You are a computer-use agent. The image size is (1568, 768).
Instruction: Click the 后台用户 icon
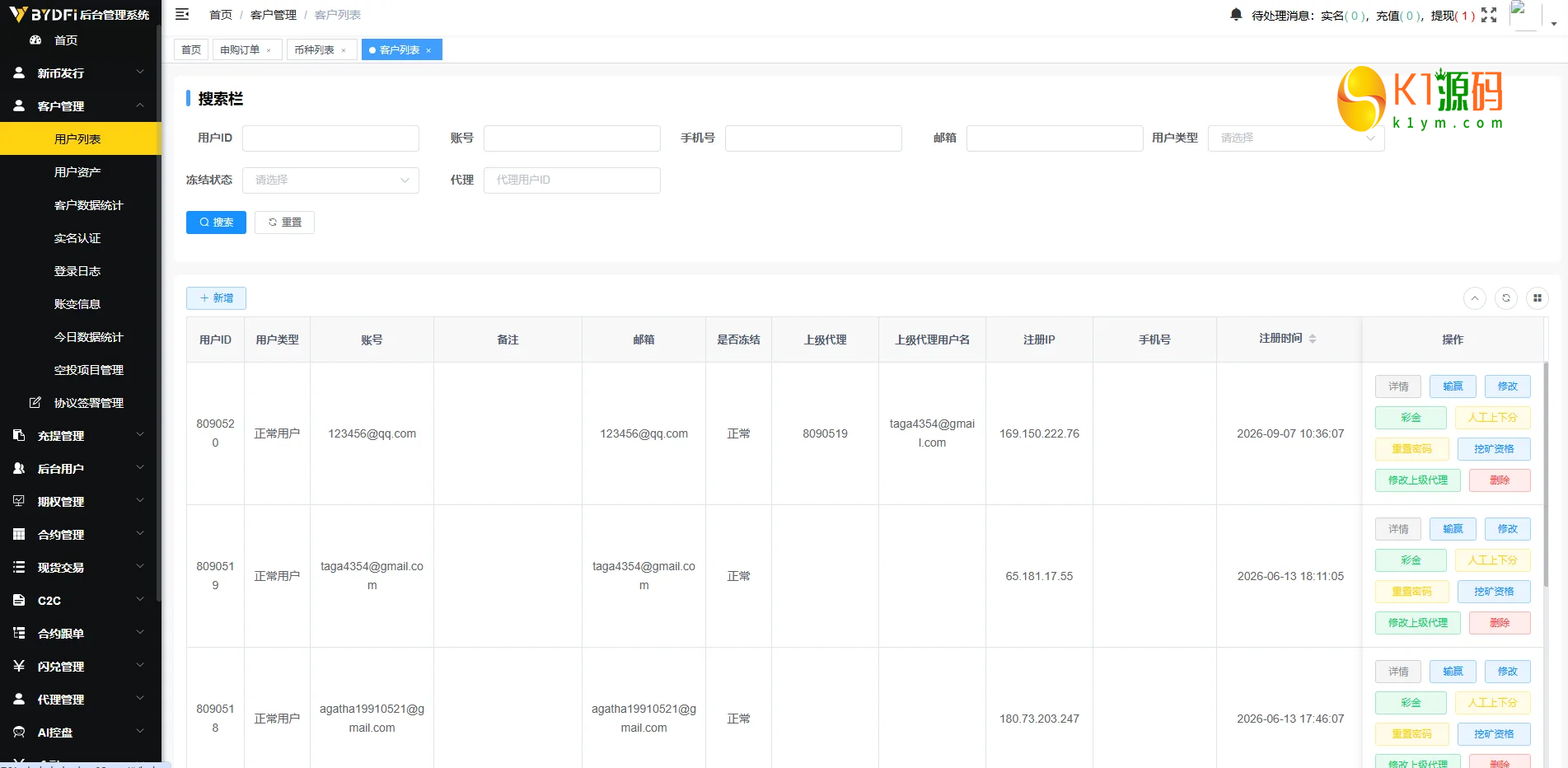coord(19,468)
